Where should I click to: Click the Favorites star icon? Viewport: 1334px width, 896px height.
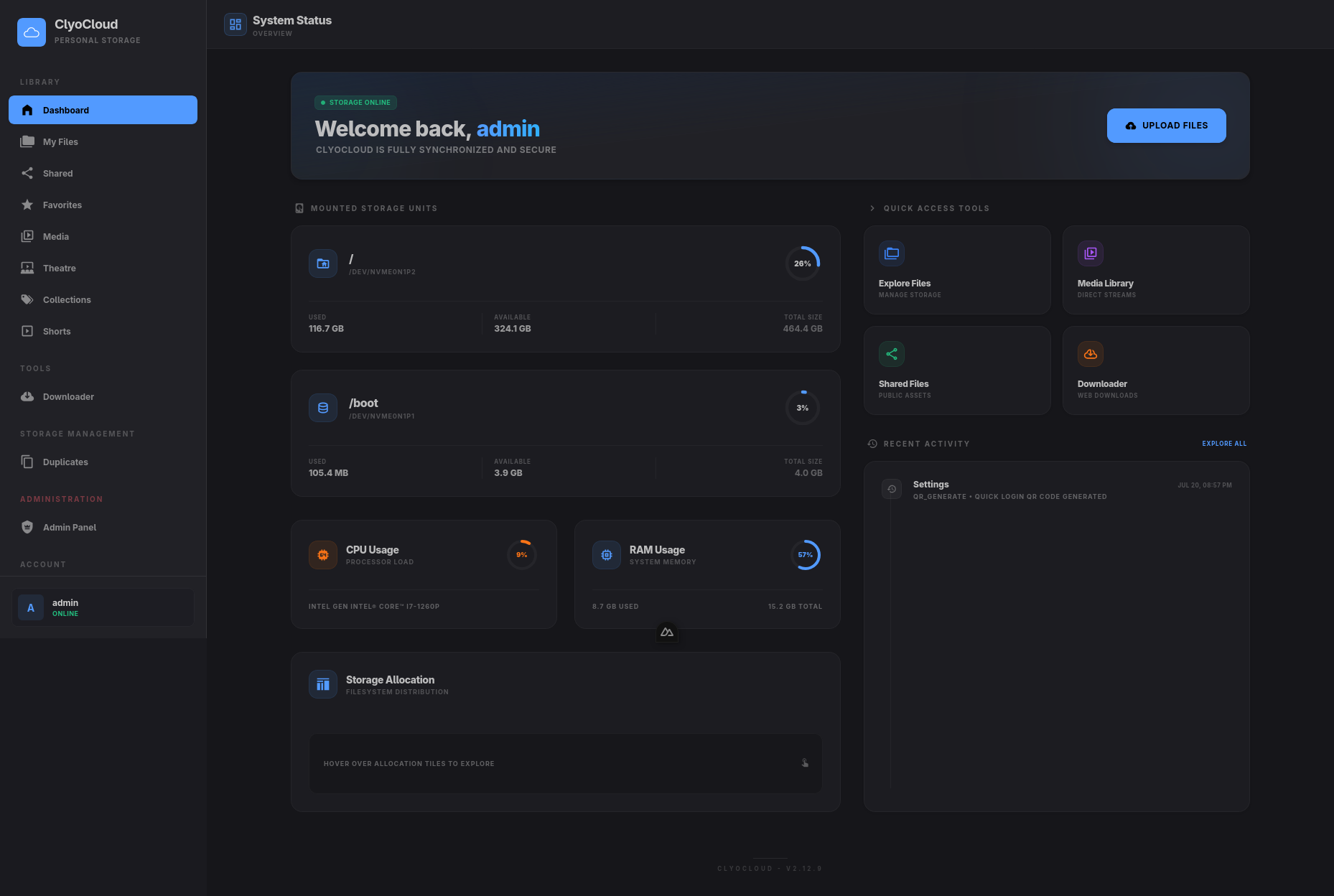click(27, 205)
